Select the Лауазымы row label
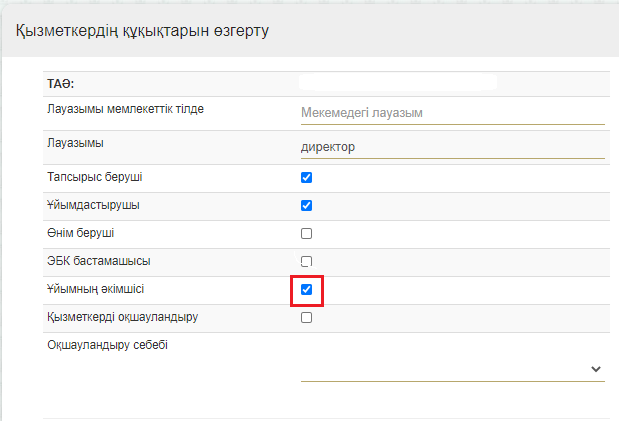 point(76,143)
